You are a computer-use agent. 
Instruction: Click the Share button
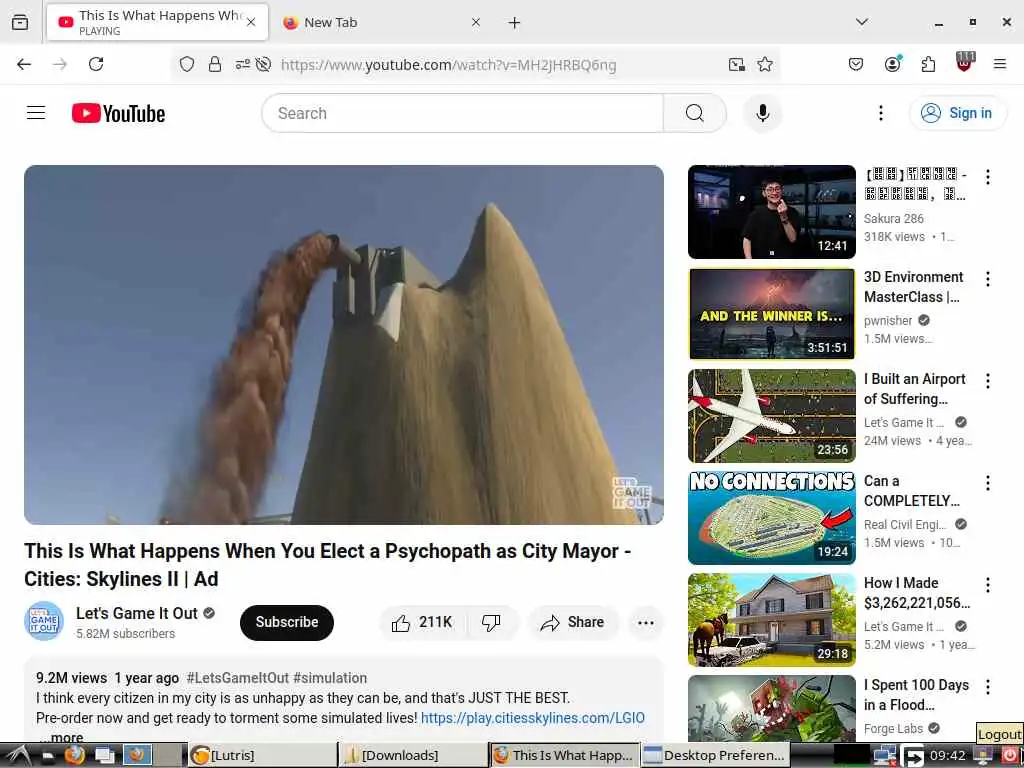(572, 622)
